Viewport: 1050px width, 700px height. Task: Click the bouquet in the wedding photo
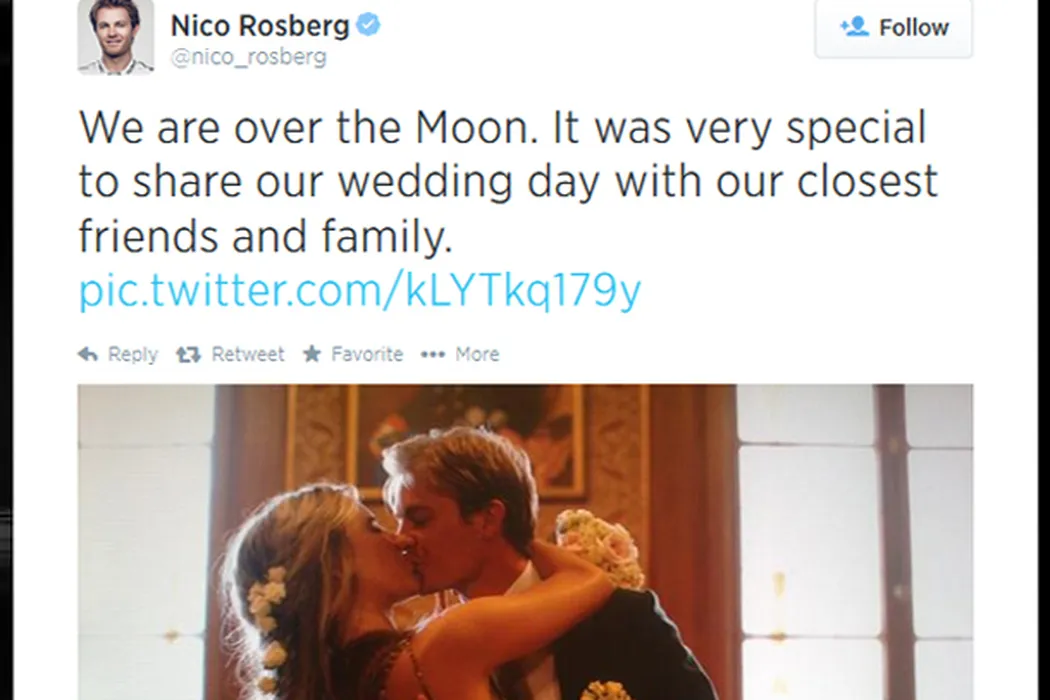click(601, 545)
